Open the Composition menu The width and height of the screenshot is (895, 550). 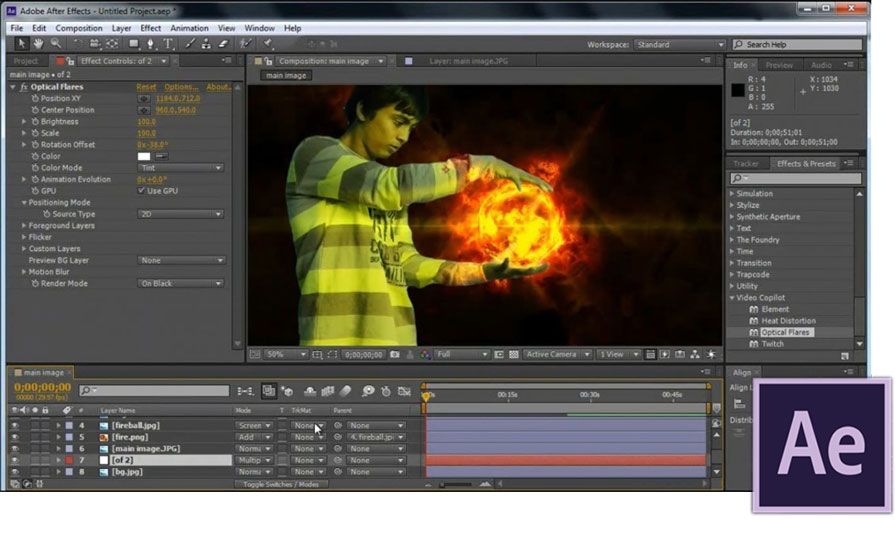pyautogui.click(x=79, y=28)
